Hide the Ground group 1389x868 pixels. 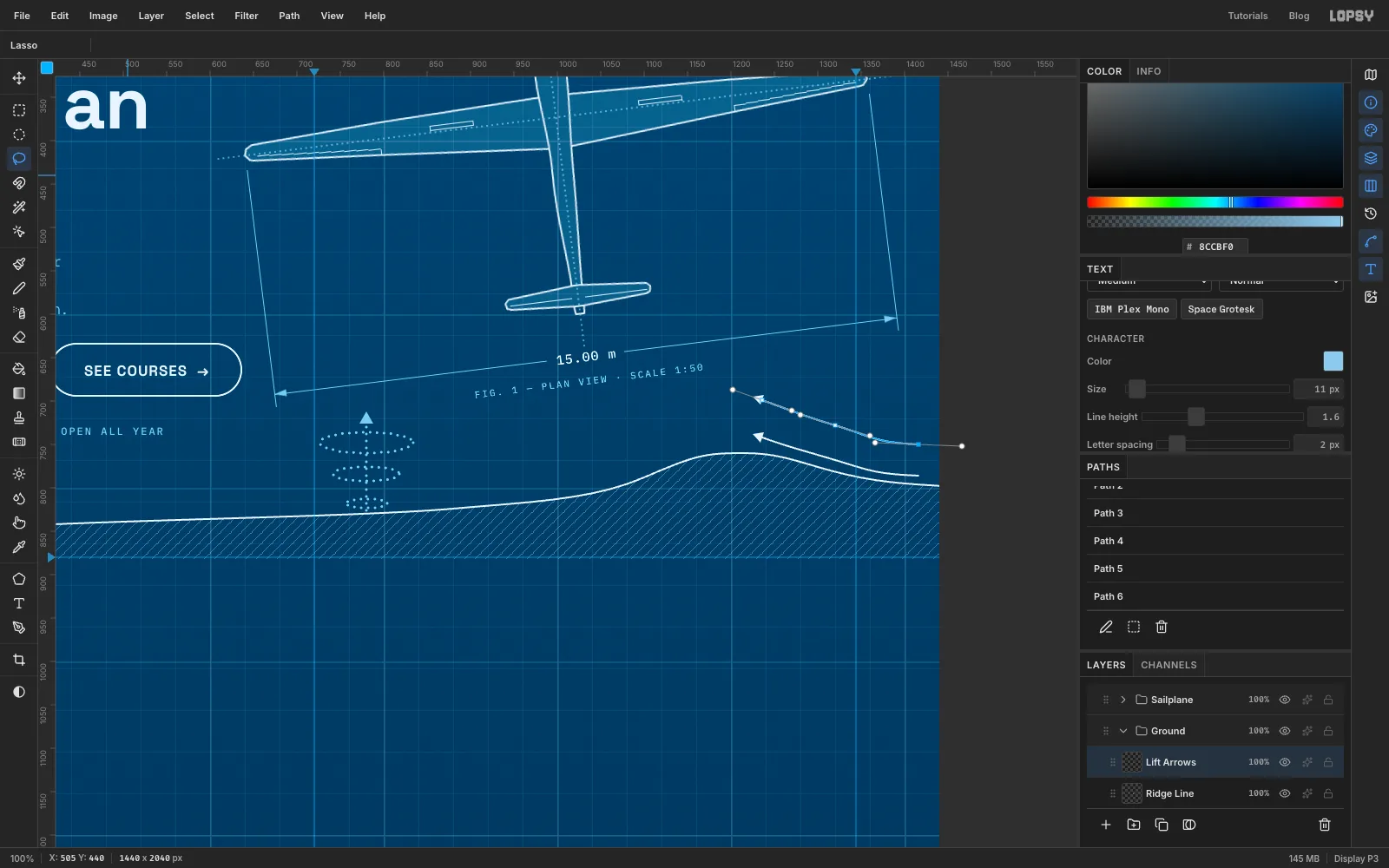[1285, 731]
